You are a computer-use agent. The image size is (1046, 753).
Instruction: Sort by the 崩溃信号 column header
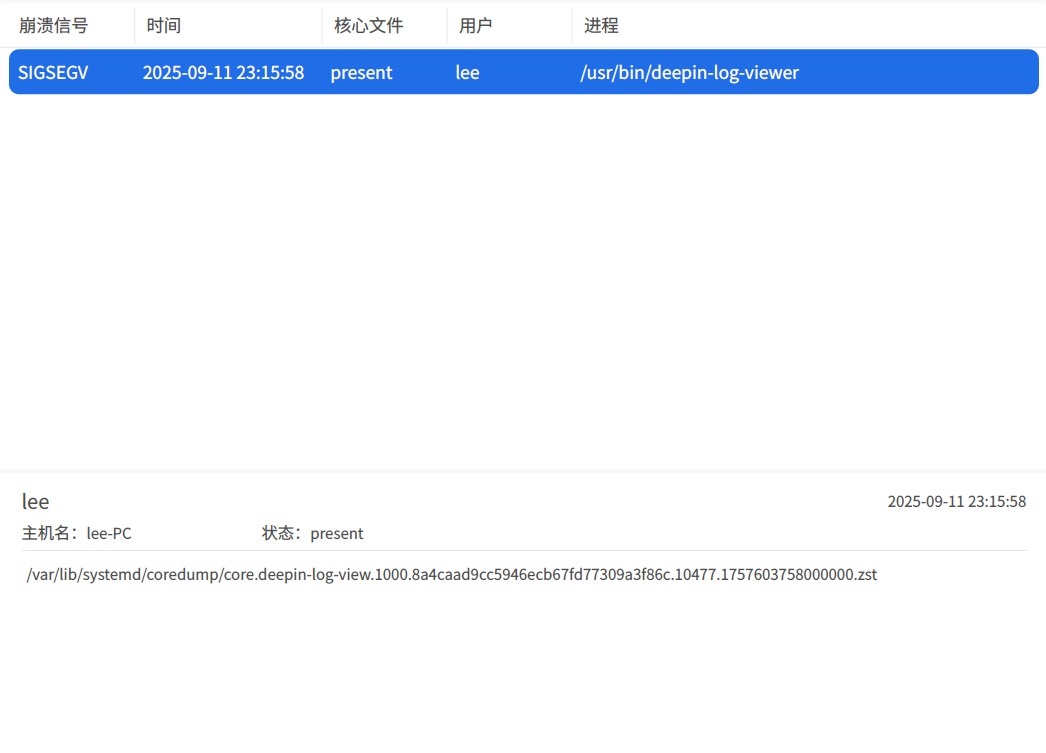[53, 25]
